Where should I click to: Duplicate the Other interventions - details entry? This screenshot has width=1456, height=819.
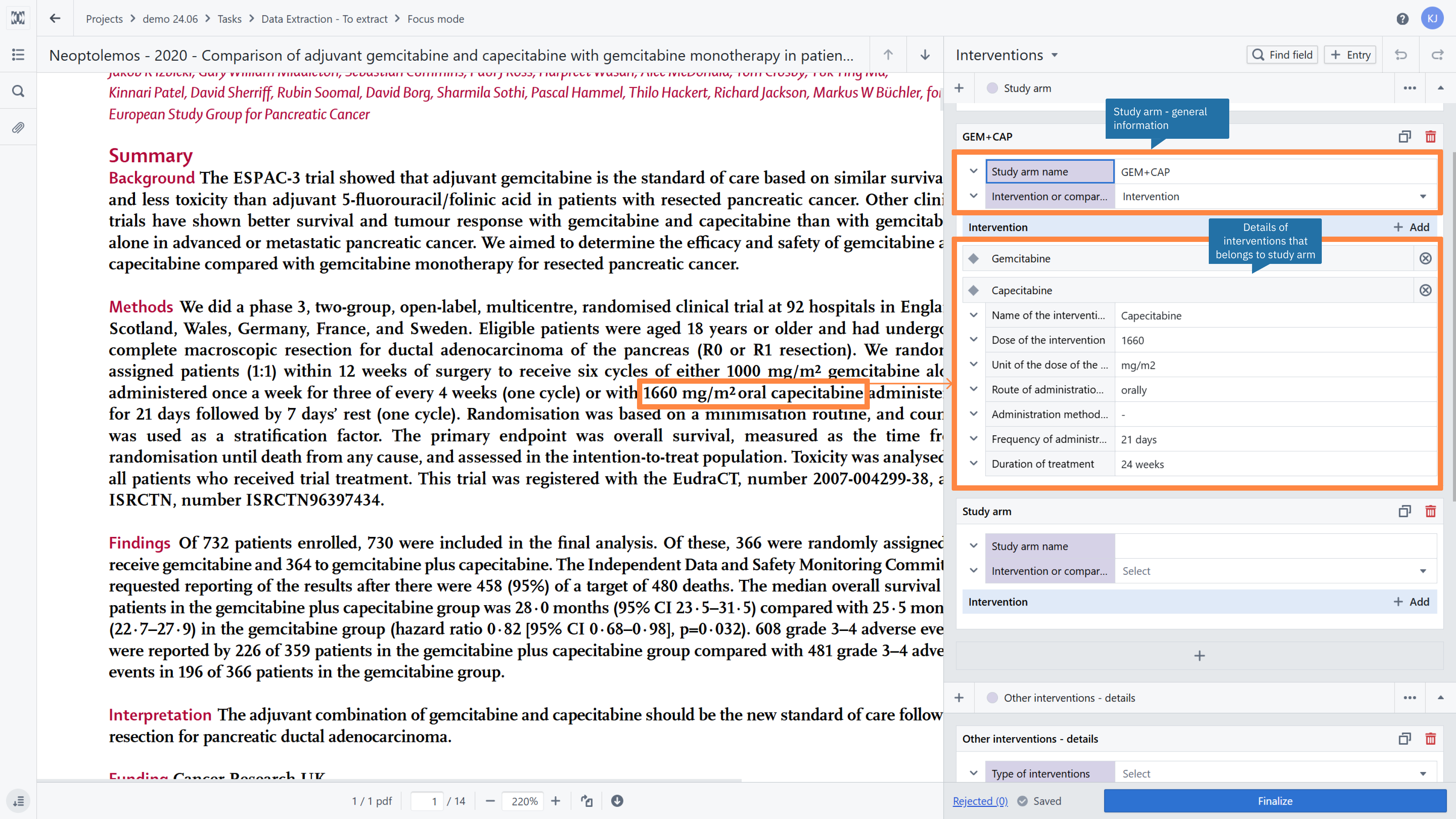pyautogui.click(x=1404, y=739)
